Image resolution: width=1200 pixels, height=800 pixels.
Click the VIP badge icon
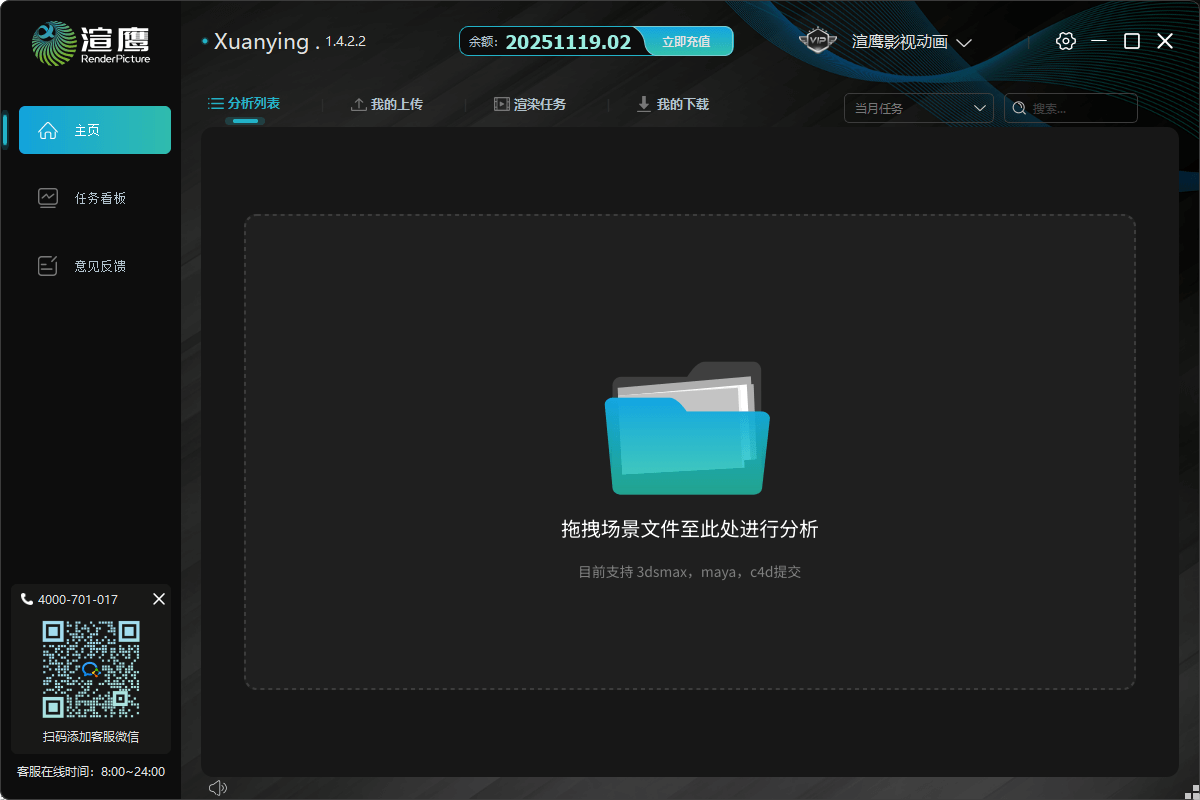(818, 40)
